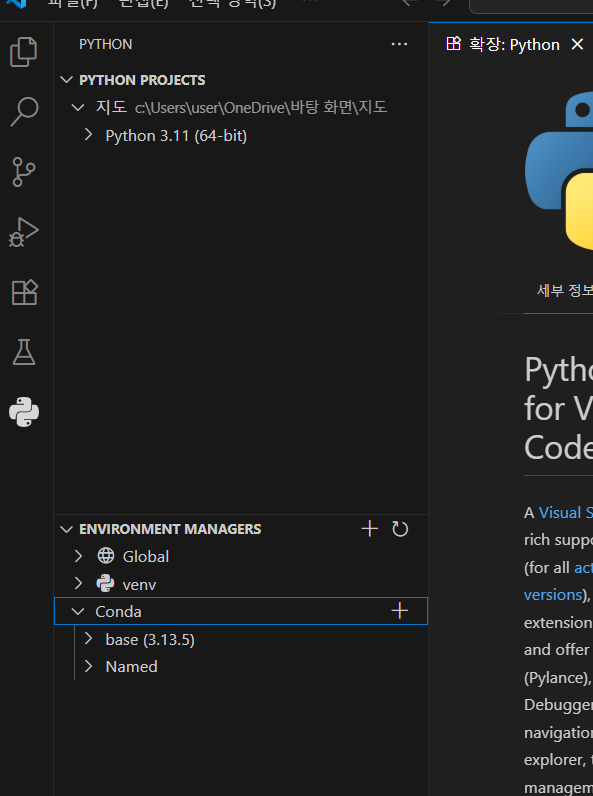Open the Python panel more actions menu
The image size is (593, 796).
tap(399, 44)
